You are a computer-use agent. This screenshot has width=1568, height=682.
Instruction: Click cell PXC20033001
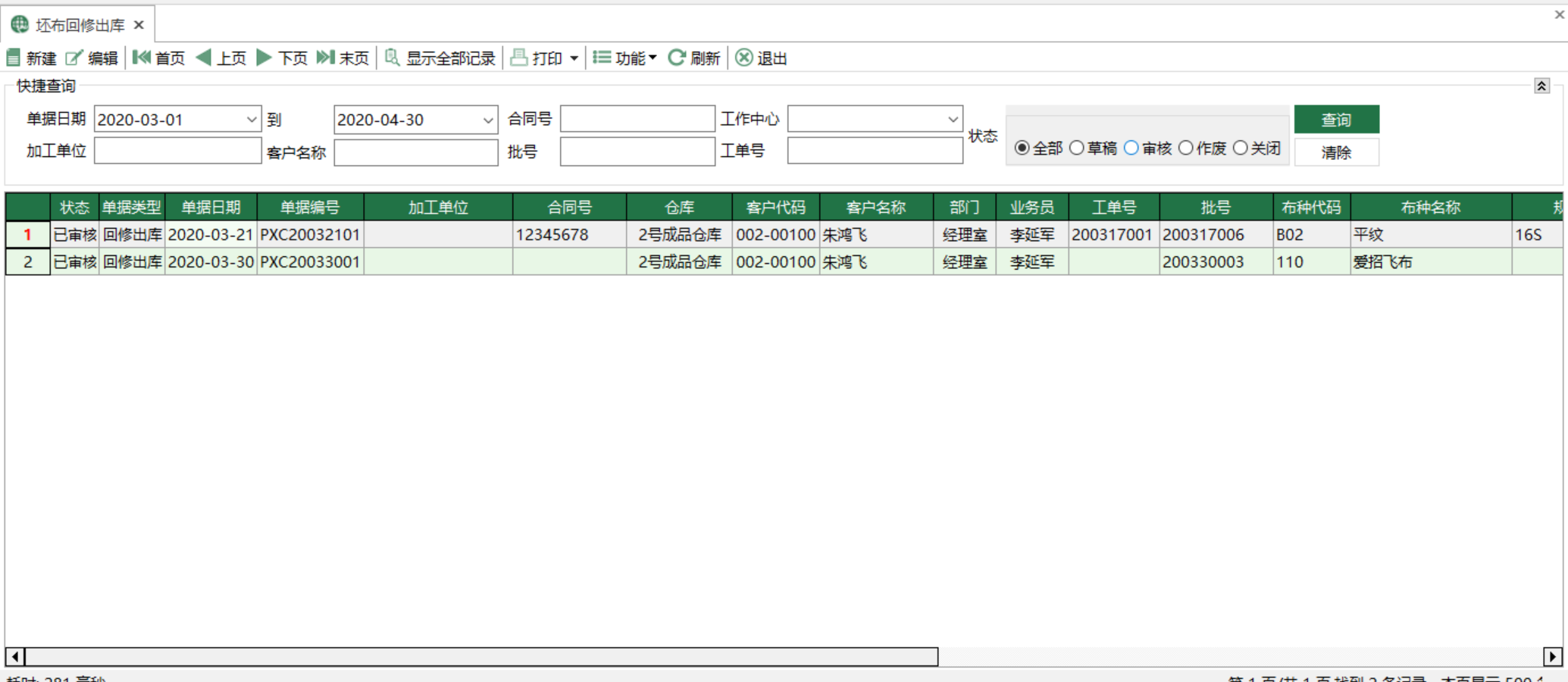310,261
